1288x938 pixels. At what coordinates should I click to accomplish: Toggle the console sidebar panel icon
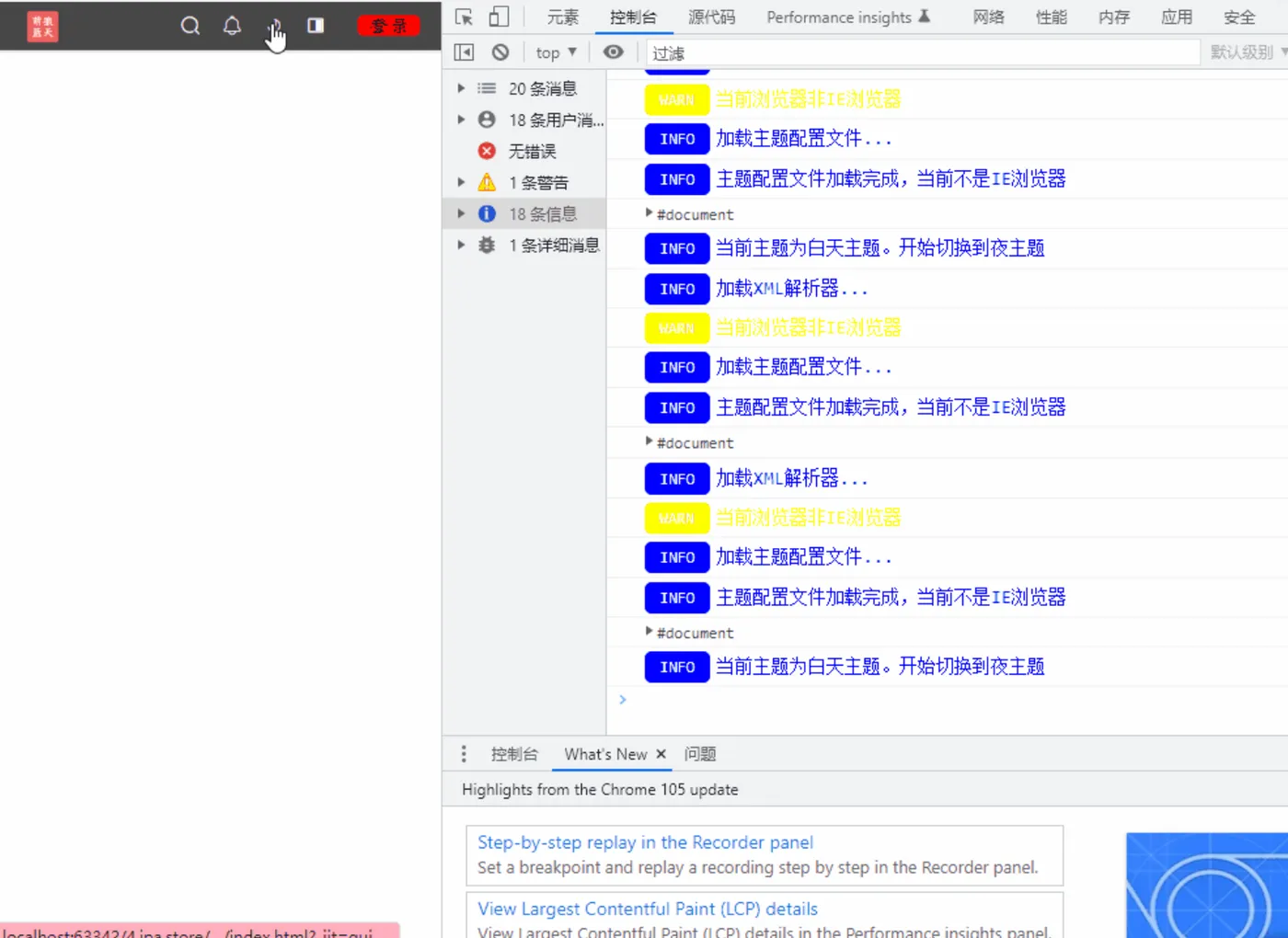(464, 52)
